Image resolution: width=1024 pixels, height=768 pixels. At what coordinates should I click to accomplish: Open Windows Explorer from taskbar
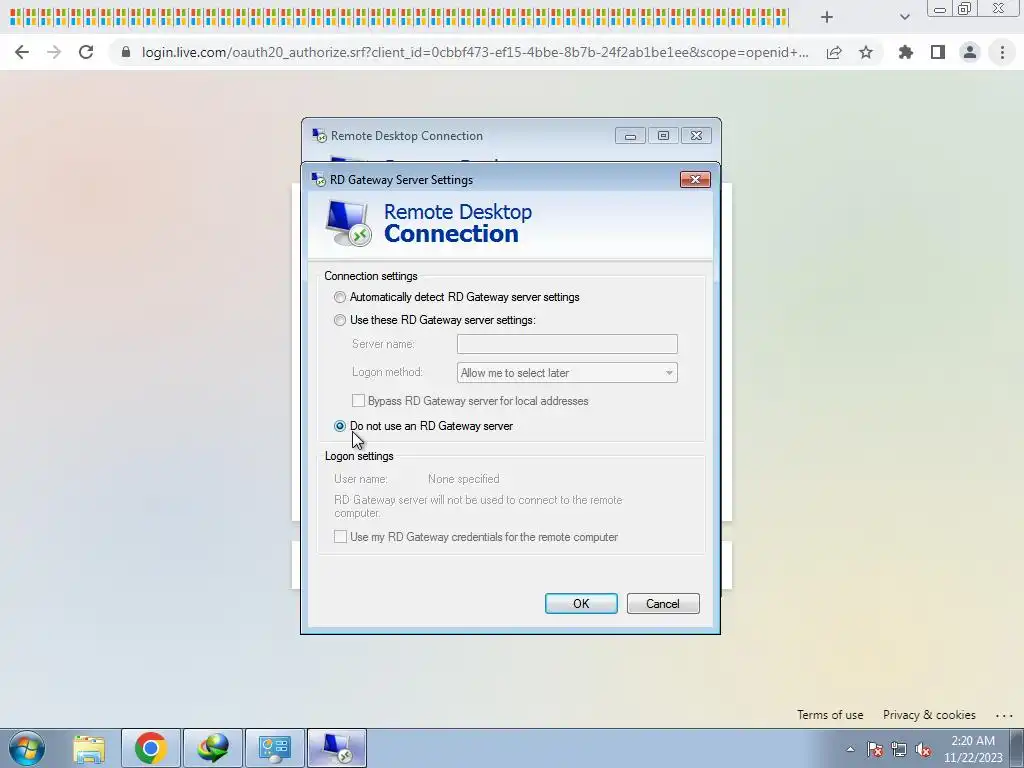[89, 748]
